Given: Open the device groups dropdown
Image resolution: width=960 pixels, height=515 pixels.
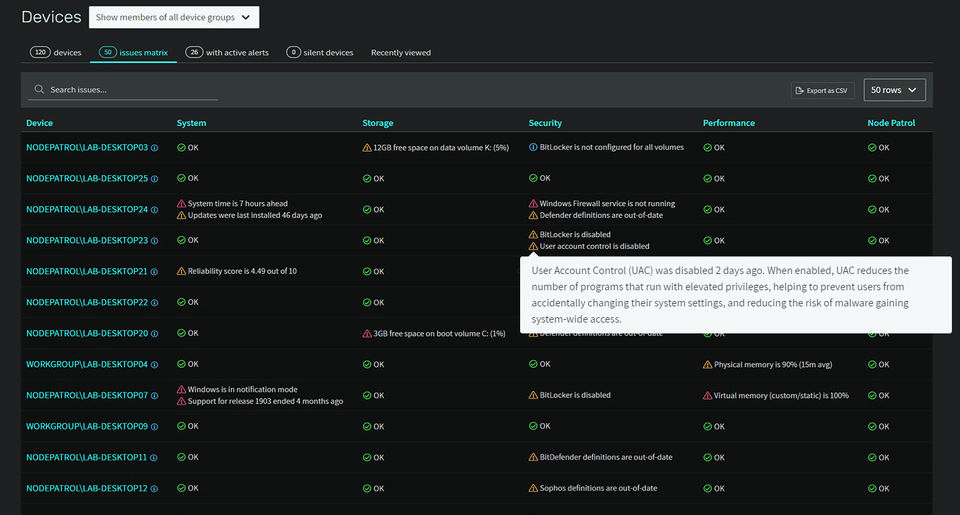Looking at the screenshot, I should [174, 17].
